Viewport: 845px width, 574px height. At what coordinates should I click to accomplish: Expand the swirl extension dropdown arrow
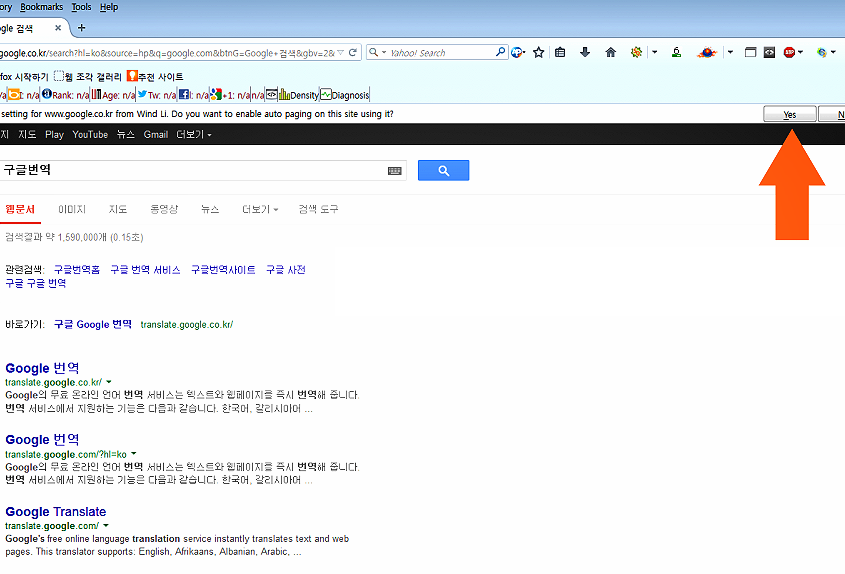click(833, 52)
